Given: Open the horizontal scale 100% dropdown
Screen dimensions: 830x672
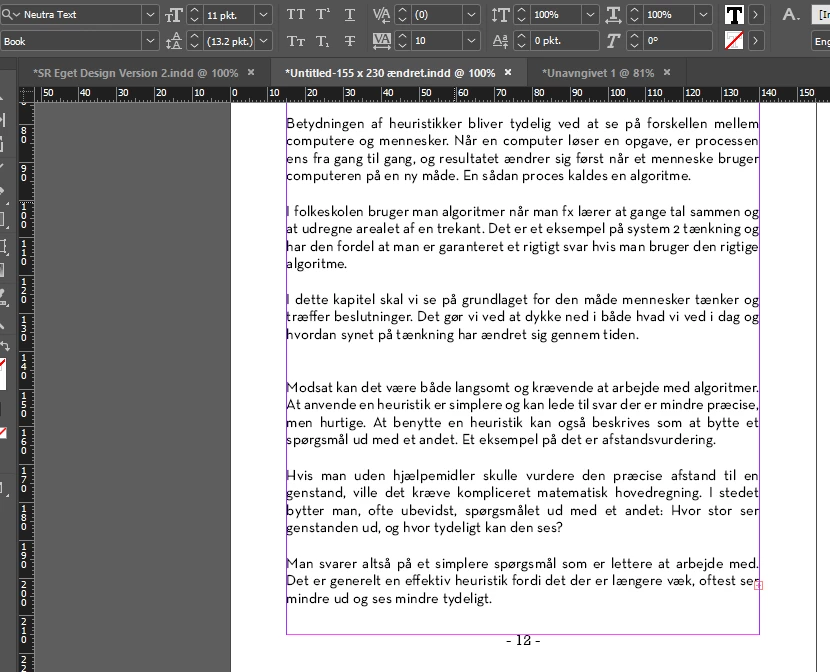Looking at the screenshot, I should click(x=703, y=15).
